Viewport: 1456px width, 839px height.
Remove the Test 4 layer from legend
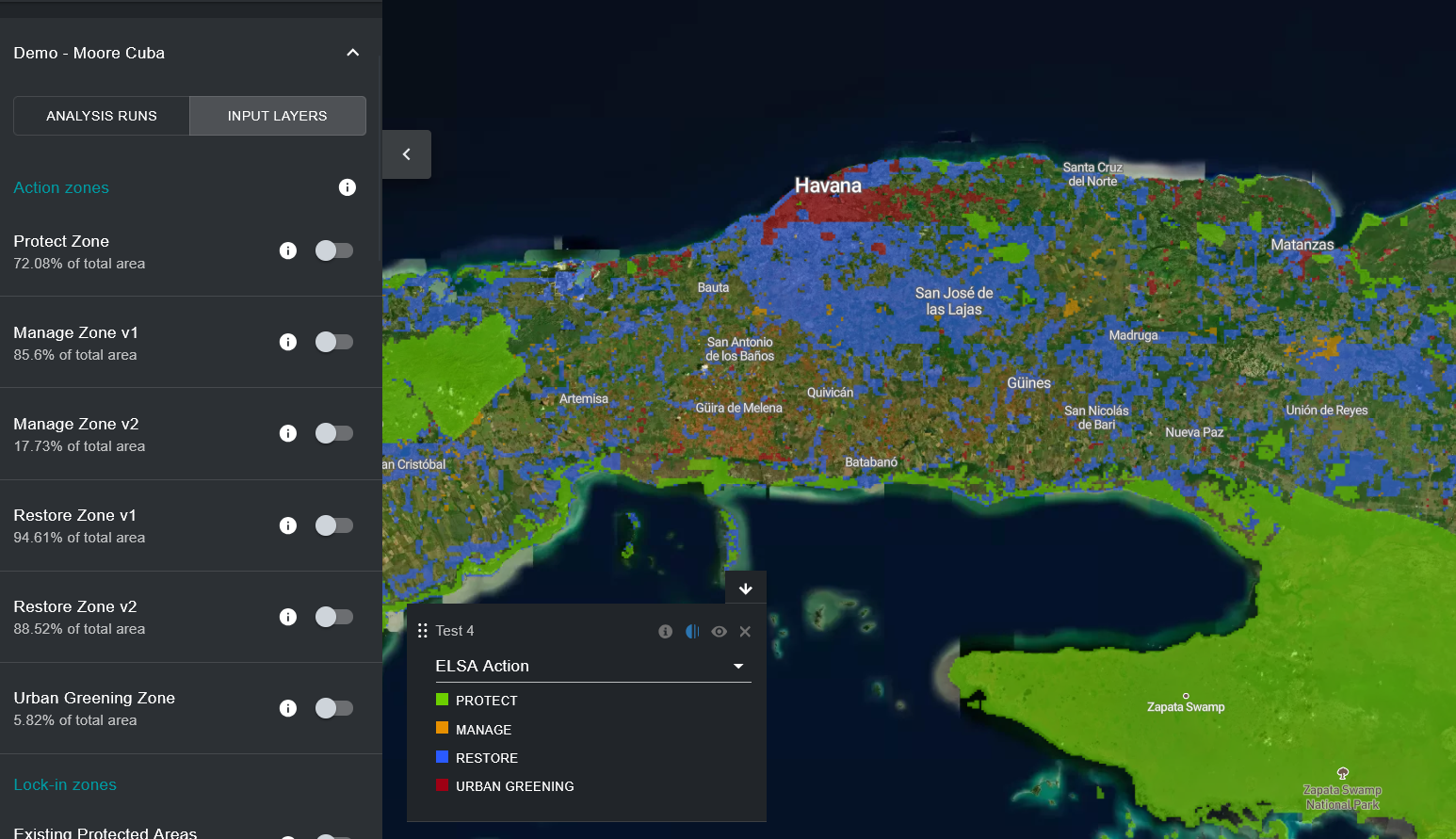tap(745, 632)
